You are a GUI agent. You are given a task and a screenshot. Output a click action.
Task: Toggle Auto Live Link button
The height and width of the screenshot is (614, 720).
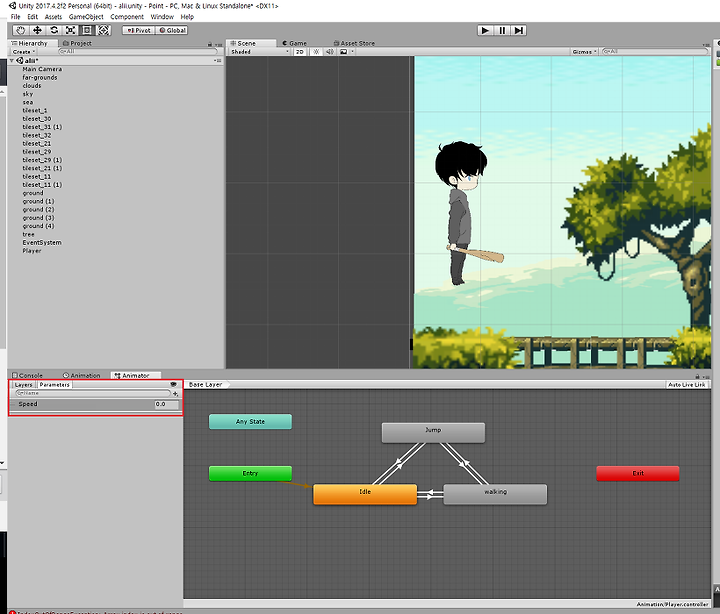click(686, 385)
